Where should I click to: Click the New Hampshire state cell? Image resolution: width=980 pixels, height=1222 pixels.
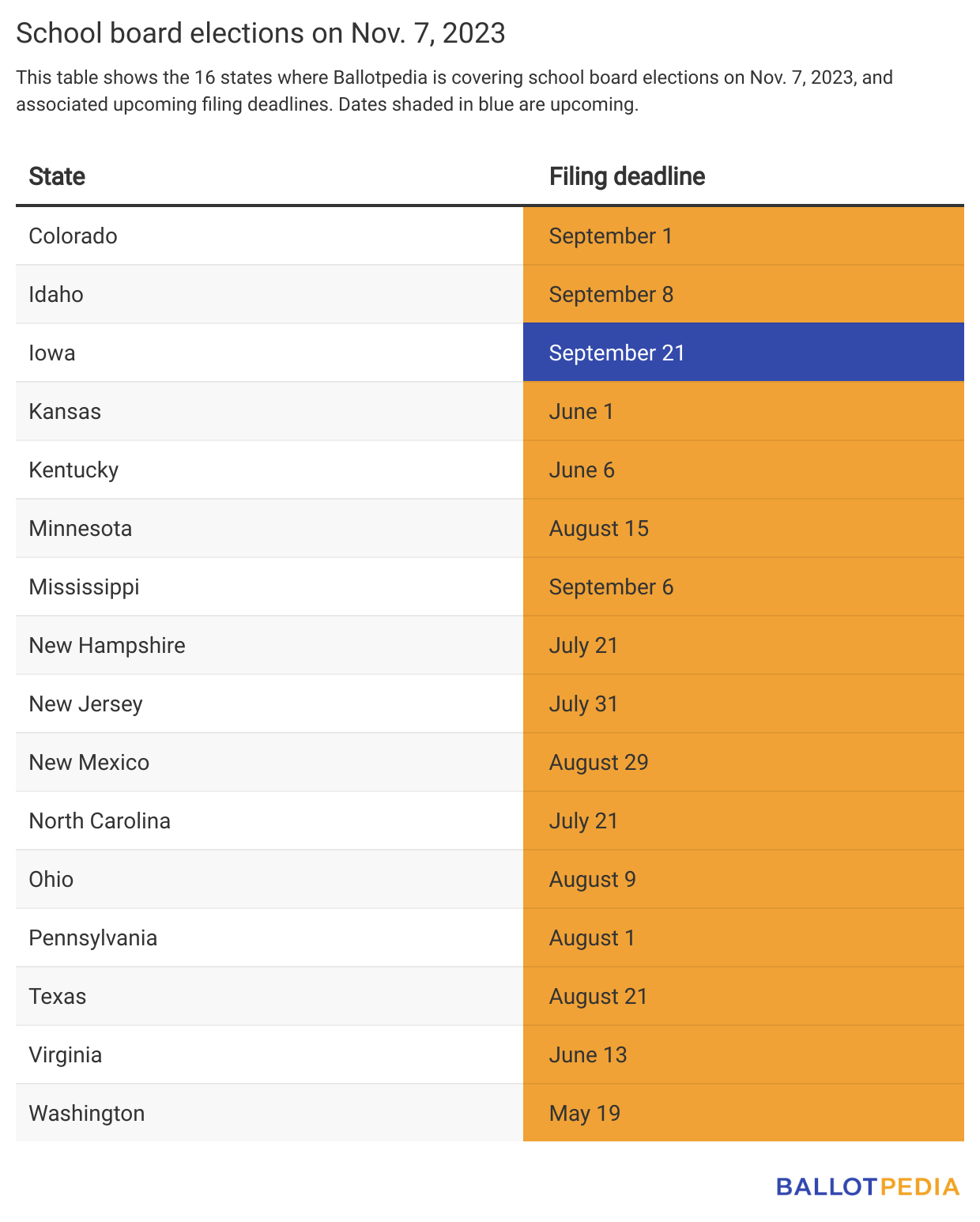coord(107,645)
